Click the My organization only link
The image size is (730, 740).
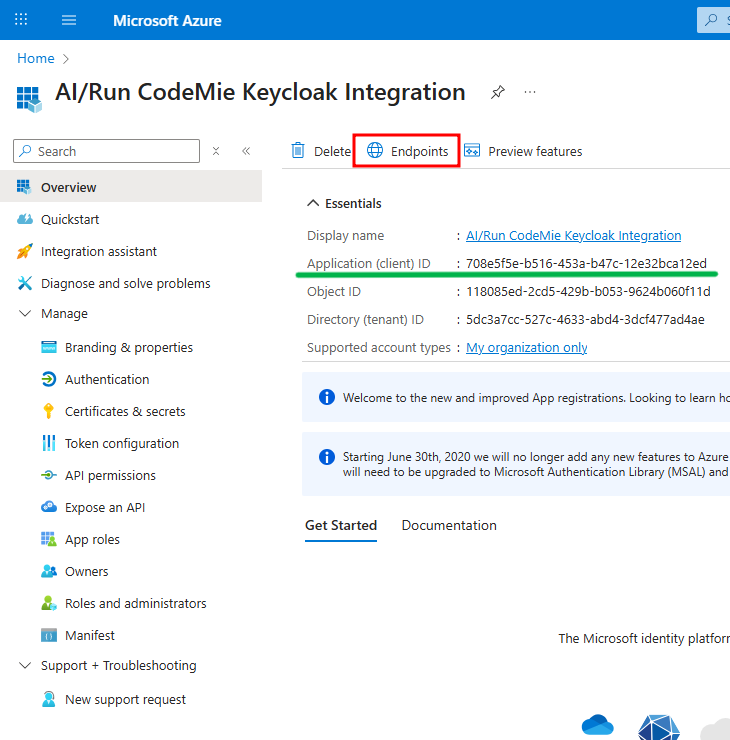pyautogui.click(x=527, y=348)
